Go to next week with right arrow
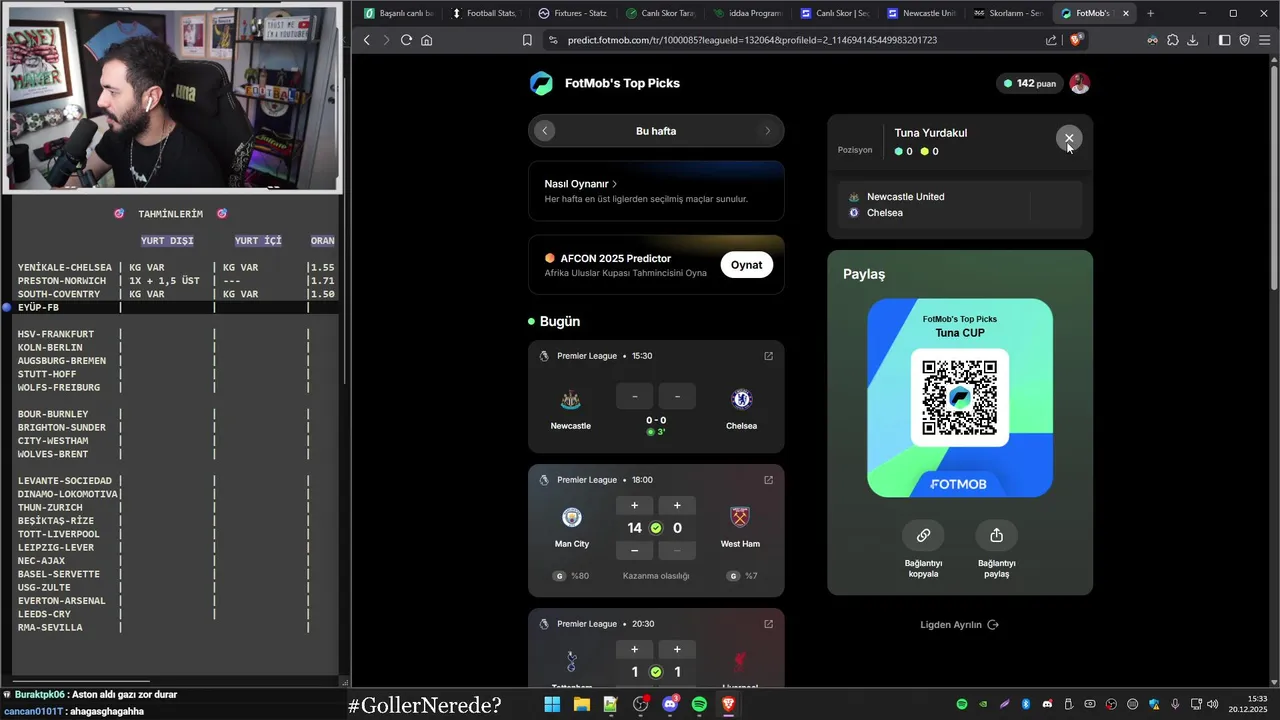This screenshot has width=1280, height=720. (x=768, y=131)
